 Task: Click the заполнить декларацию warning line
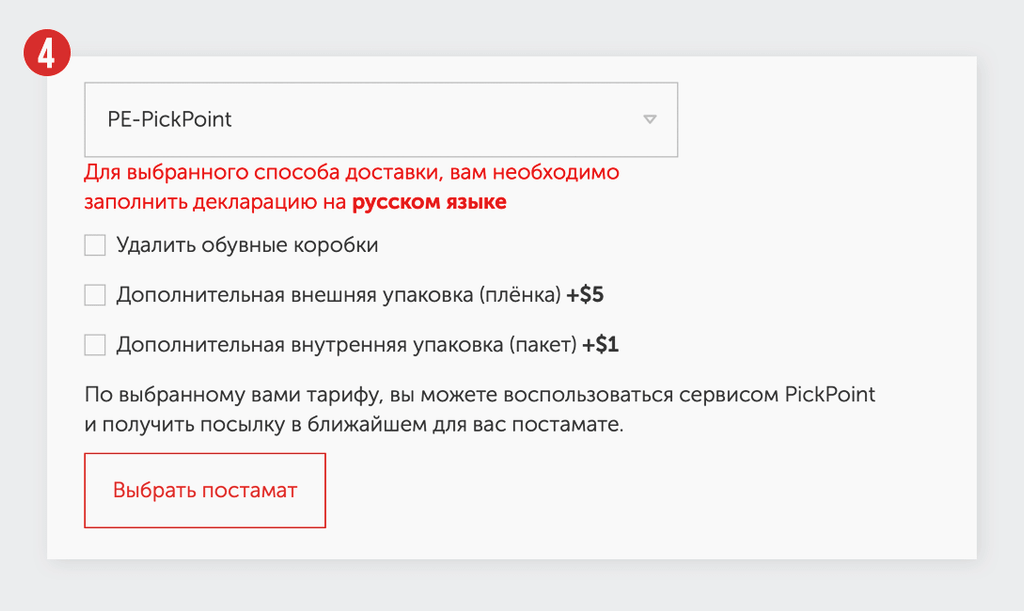(295, 202)
